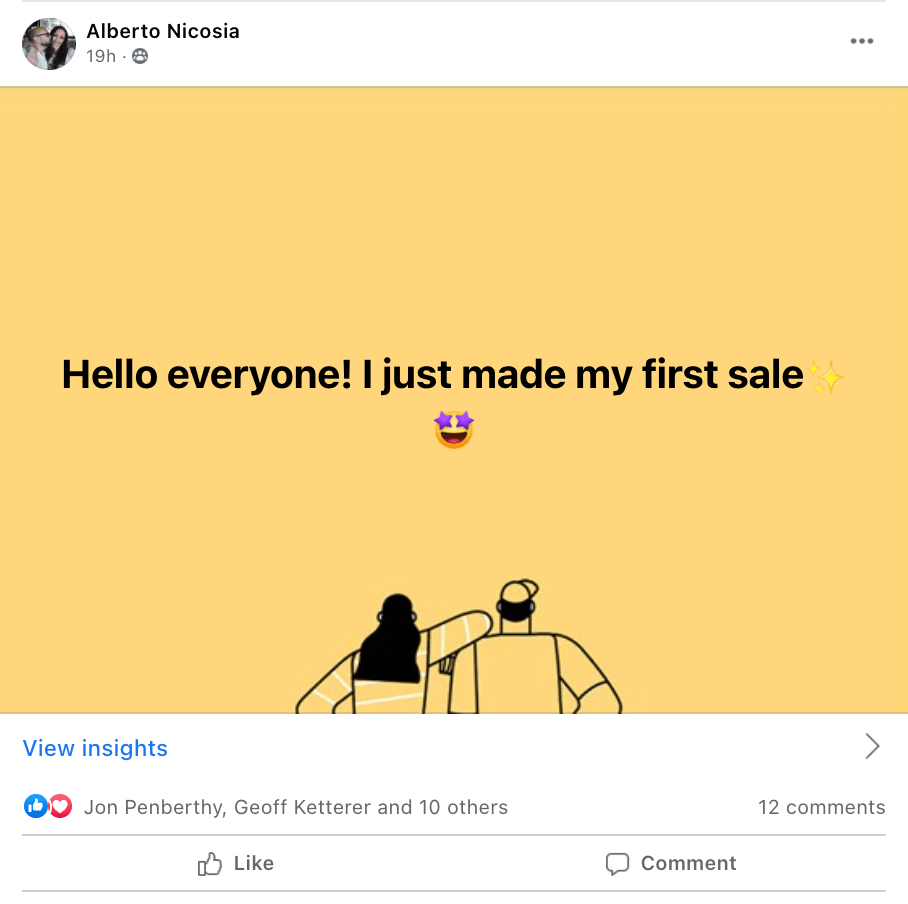
Task: Show the 12 comments on the post
Action: coord(821,807)
